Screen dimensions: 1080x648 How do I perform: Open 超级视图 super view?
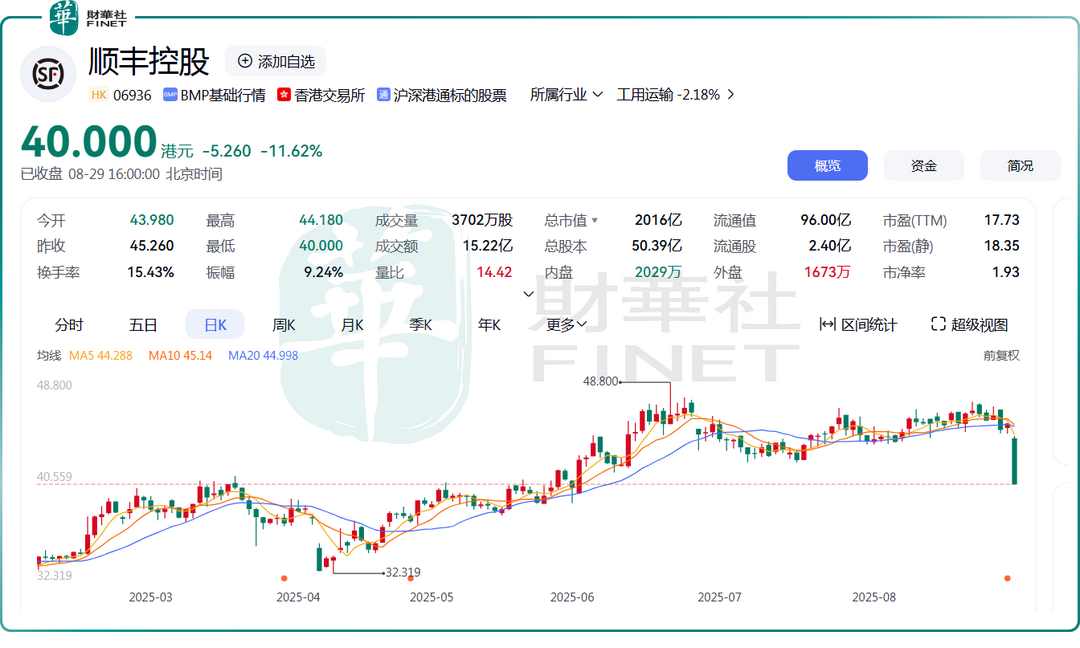coord(969,324)
